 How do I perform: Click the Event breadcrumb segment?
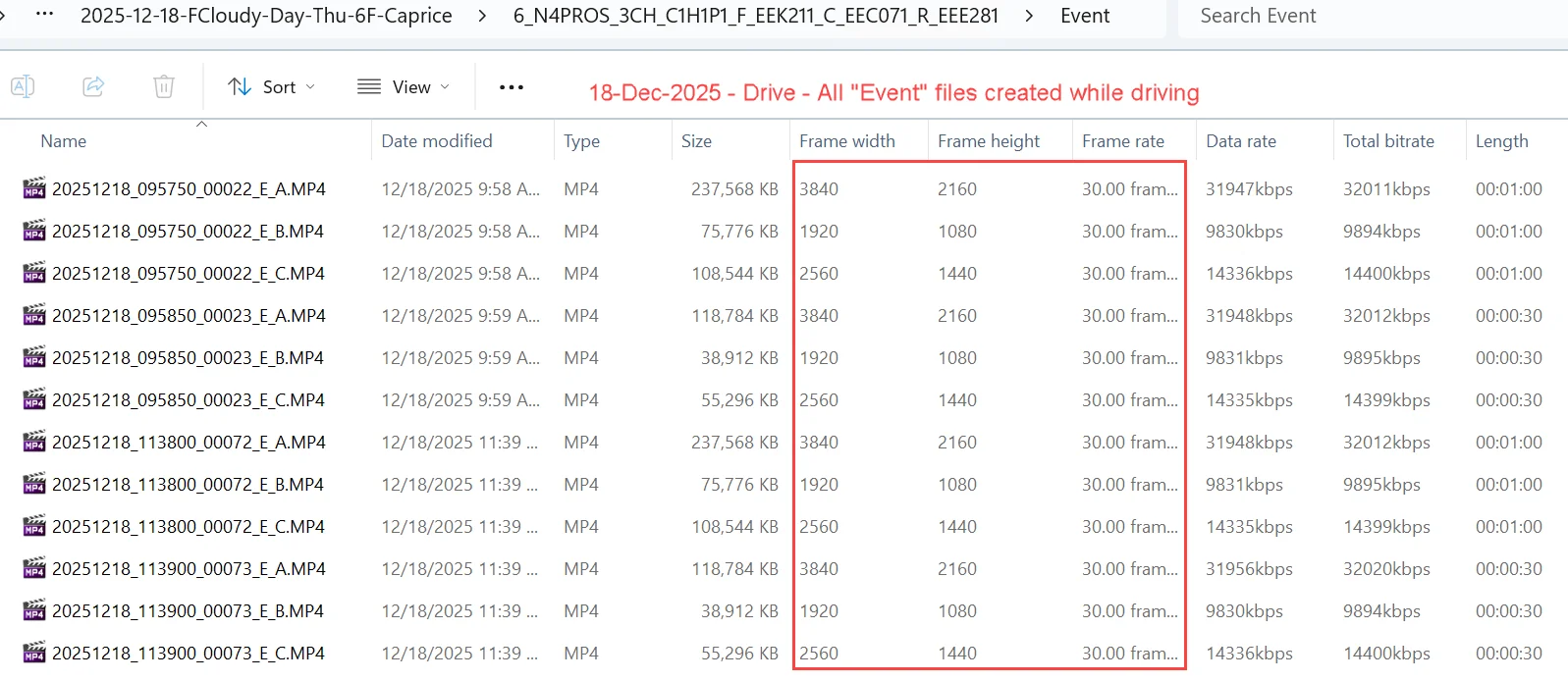(1085, 16)
